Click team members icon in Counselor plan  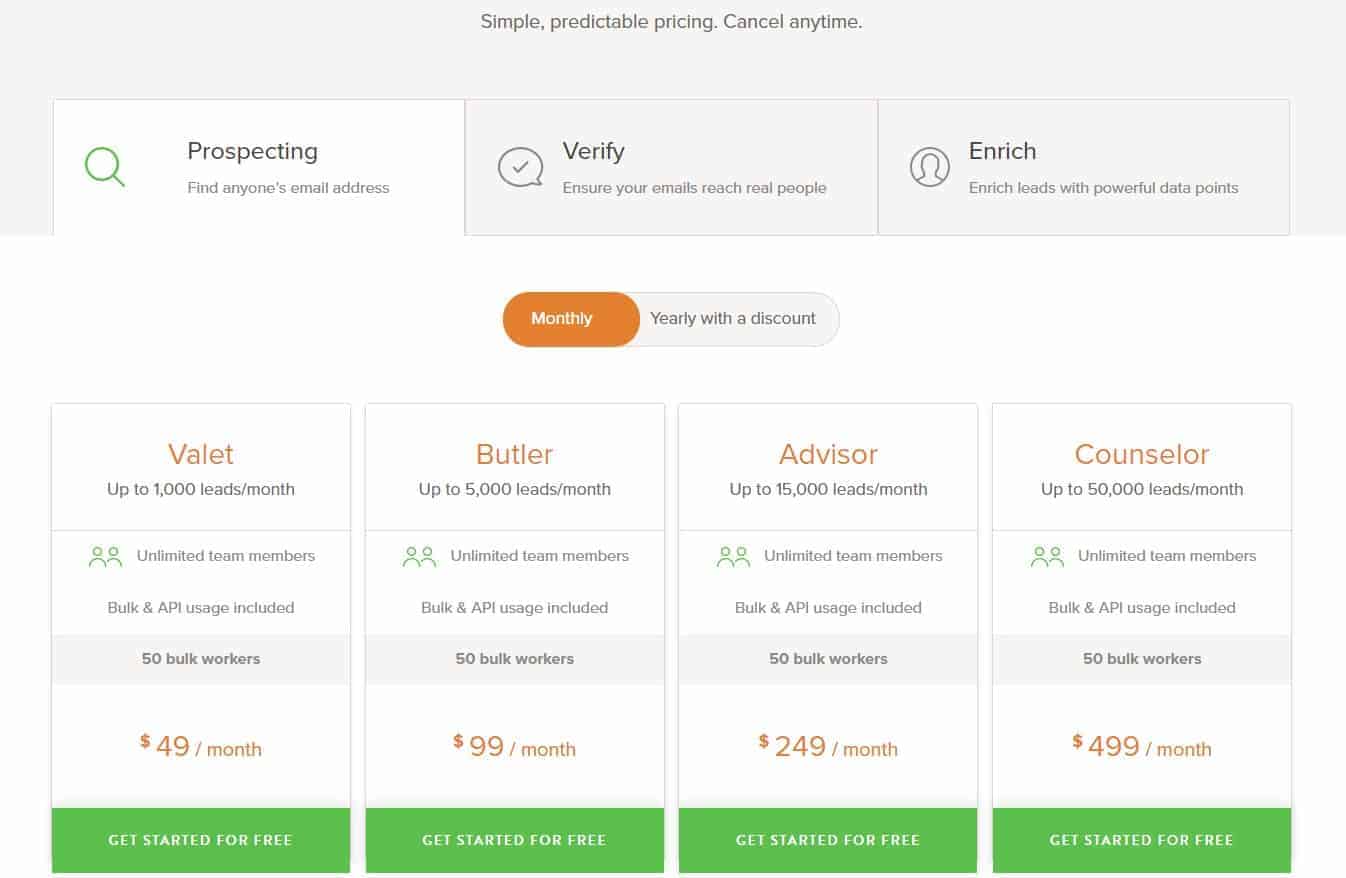click(x=1047, y=557)
